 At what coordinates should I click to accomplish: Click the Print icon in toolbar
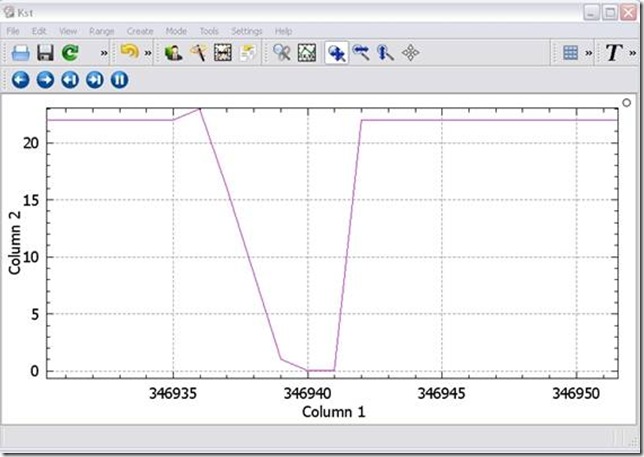(21, 53)
